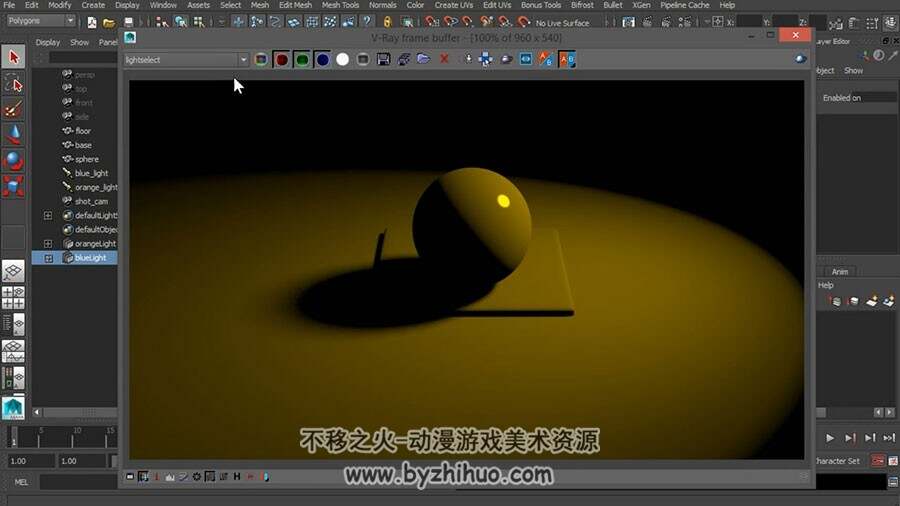Open the help question mark icon
This screenshot has width=900, height=506.
click(x=366, y=22)
